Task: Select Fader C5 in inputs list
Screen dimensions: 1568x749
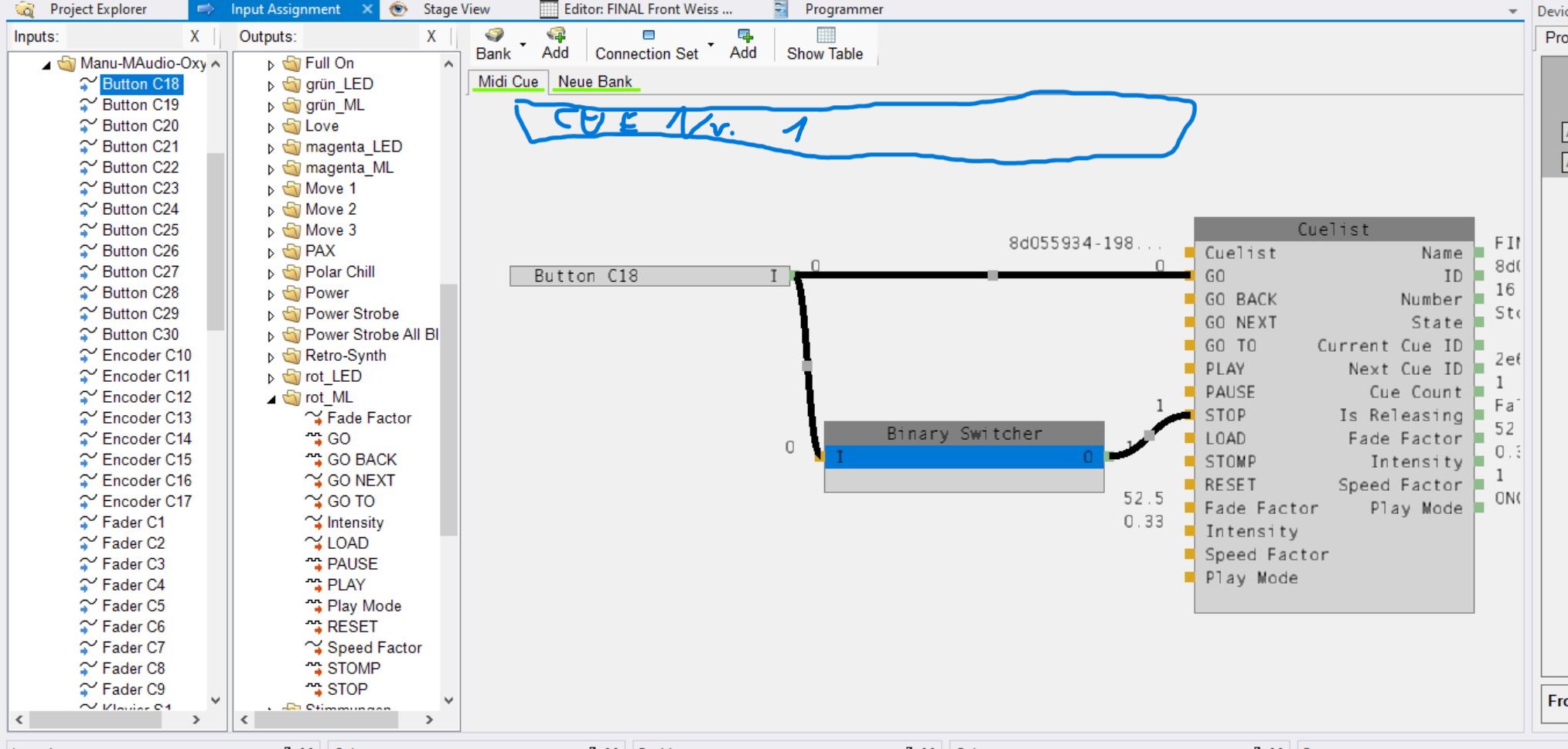Action: (x=133, y=606)
